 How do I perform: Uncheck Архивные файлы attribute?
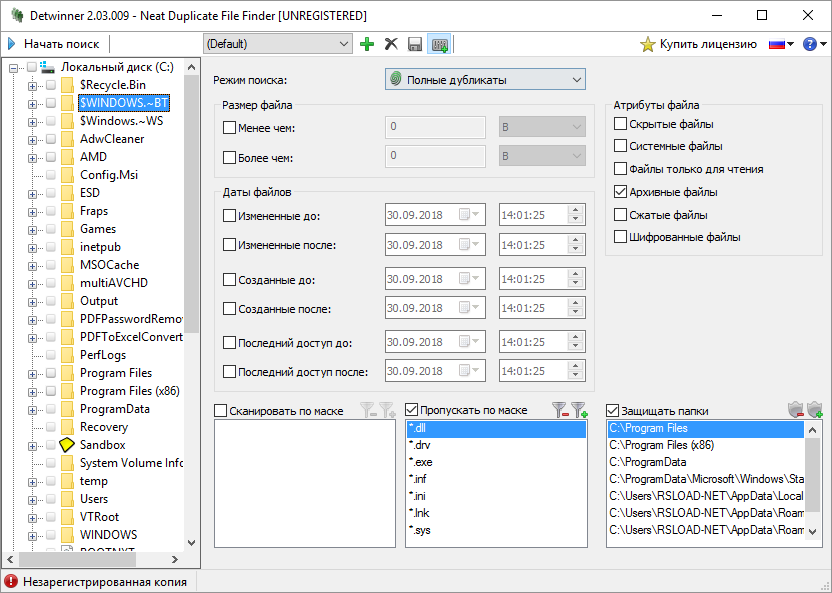click(x=620, y=191)
